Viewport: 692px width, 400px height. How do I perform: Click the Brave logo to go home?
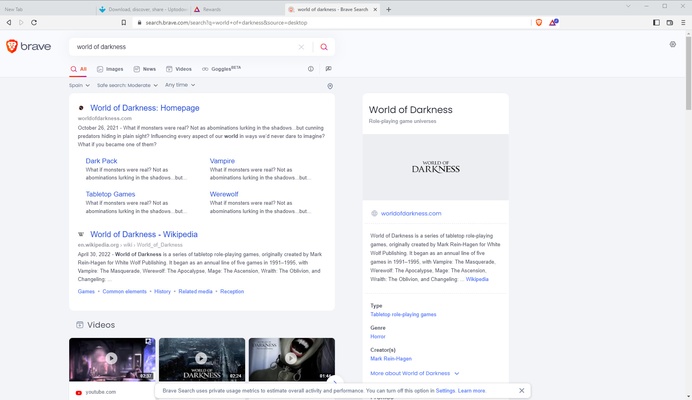coord(29,46)
